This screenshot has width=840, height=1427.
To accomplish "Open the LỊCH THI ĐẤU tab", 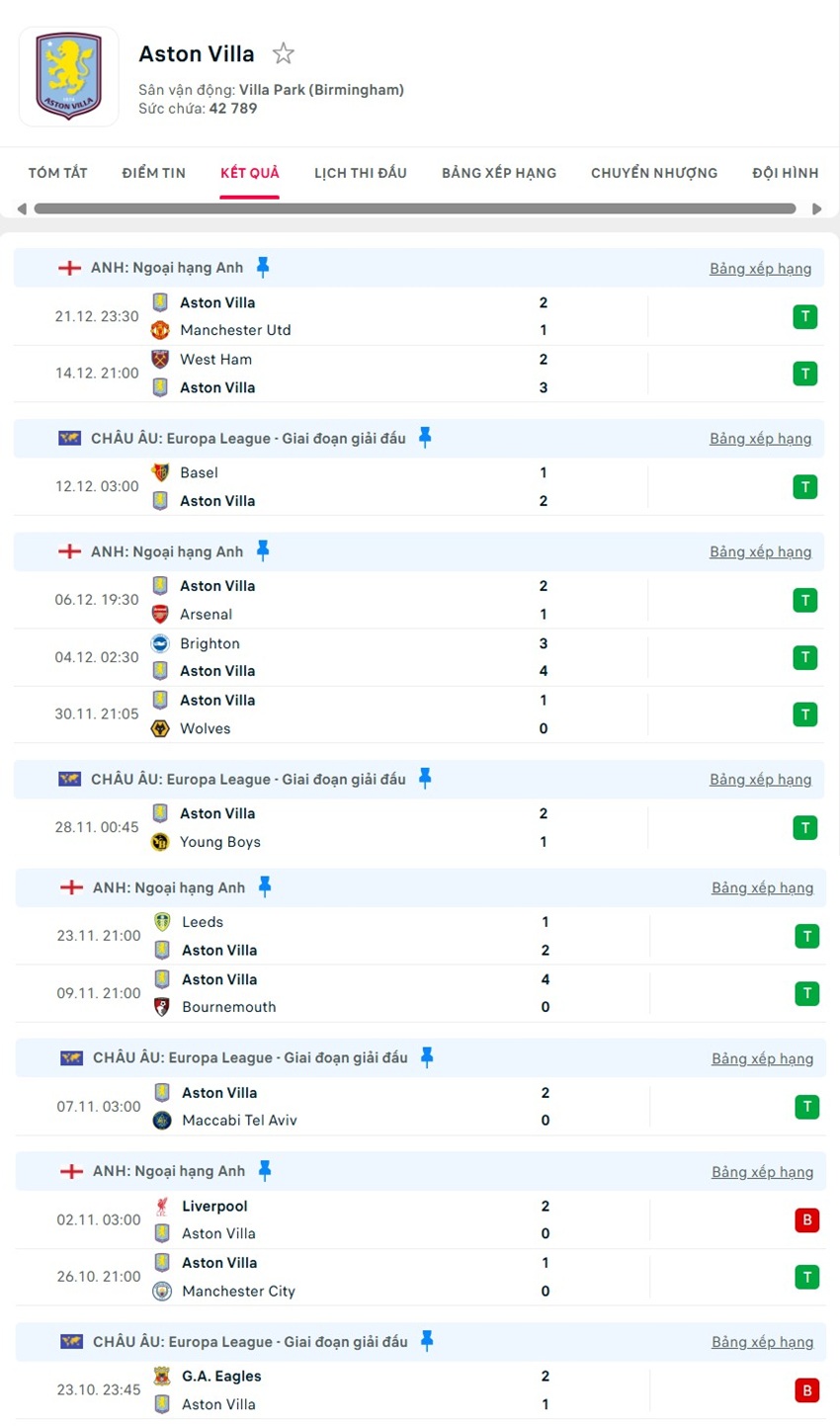I will pyautogui.click(x=361, y=173).
